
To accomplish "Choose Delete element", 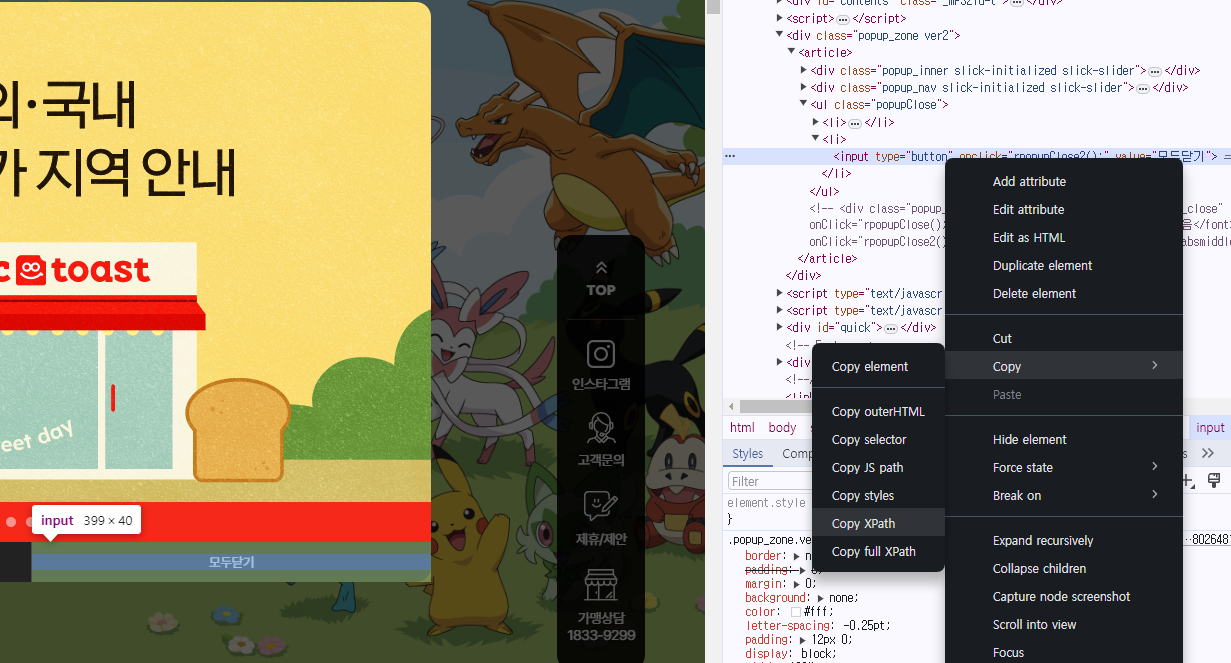I will pyautogui.click(x=1064, y=293).
